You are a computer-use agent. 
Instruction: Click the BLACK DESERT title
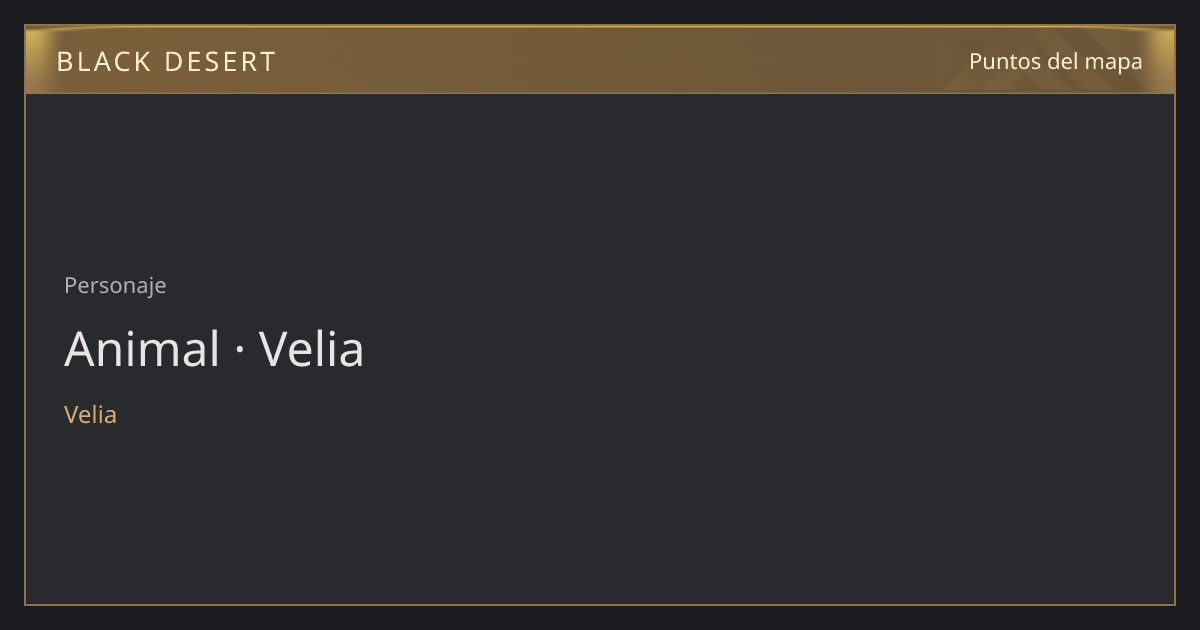coord(166,62)
